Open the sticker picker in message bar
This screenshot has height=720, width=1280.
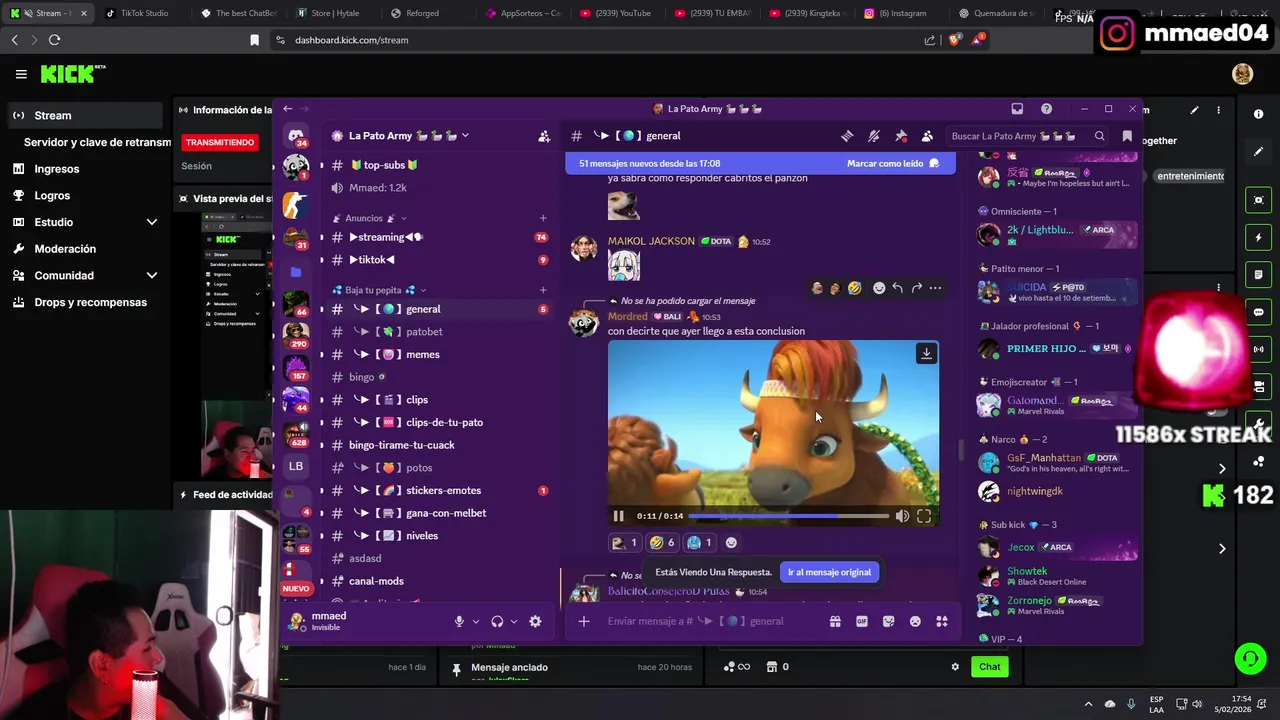(x=888, y=621)
